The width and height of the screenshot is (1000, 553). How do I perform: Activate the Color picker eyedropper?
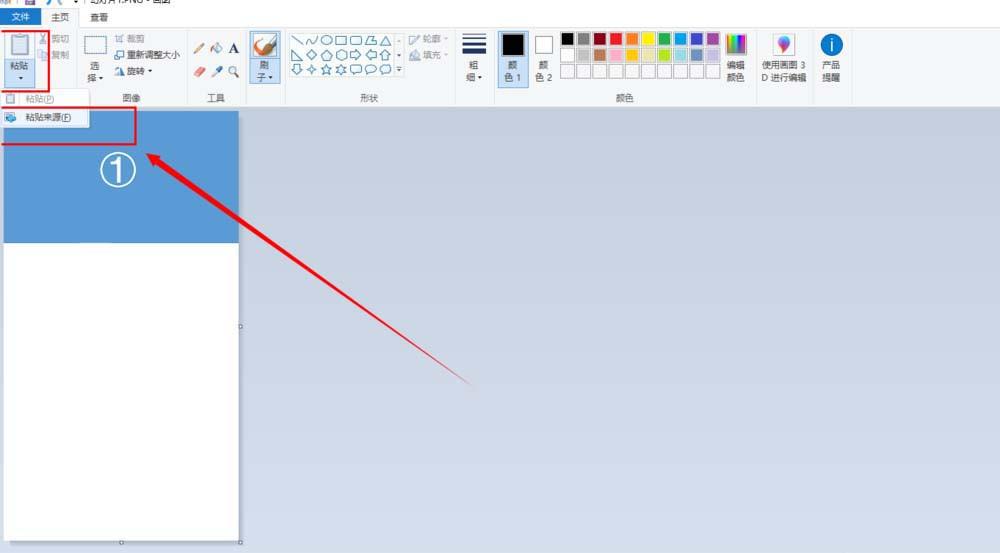point(216,72)
